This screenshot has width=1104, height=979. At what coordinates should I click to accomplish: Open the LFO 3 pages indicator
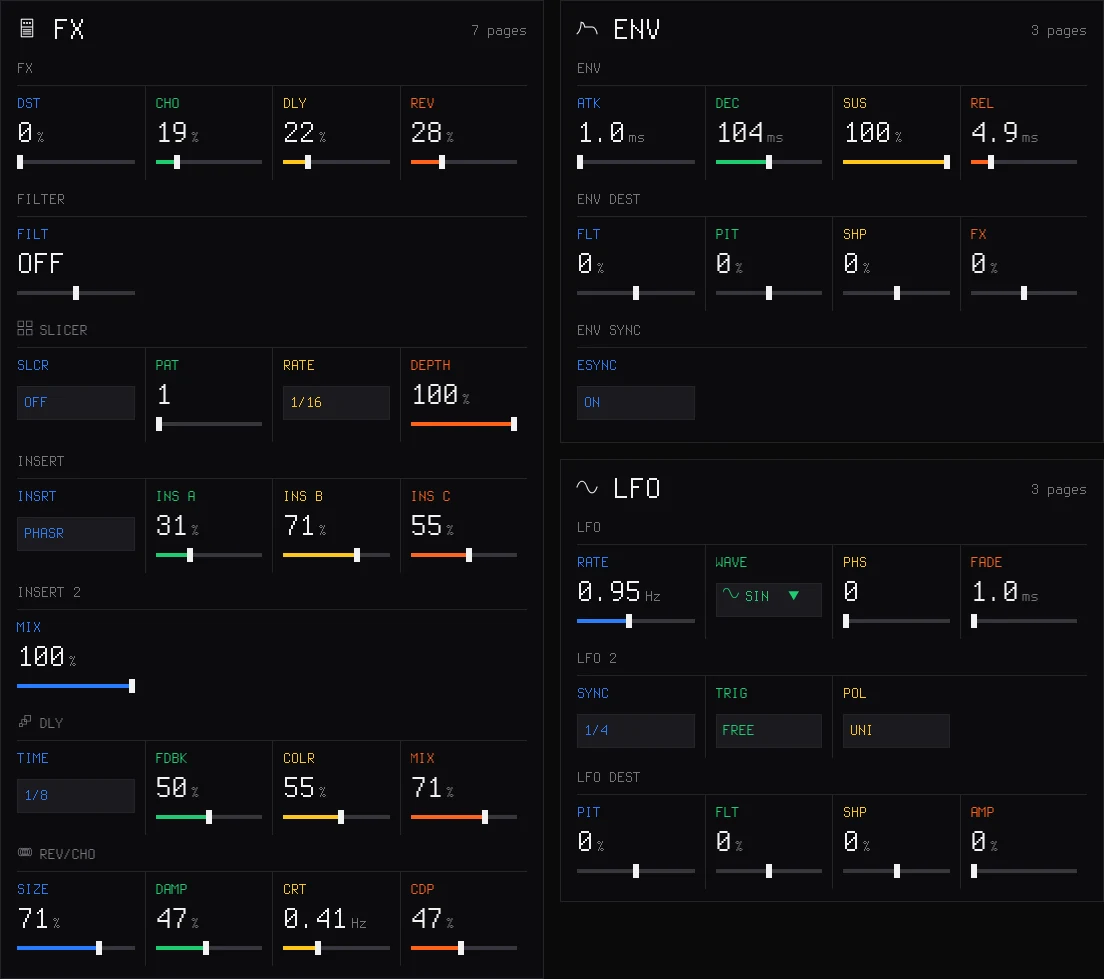point(1058,489)
